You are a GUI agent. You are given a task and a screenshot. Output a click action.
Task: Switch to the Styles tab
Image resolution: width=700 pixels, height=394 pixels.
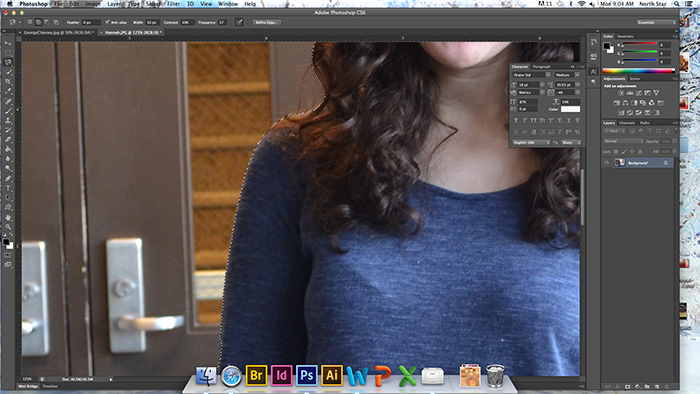[x=635, y=79]
